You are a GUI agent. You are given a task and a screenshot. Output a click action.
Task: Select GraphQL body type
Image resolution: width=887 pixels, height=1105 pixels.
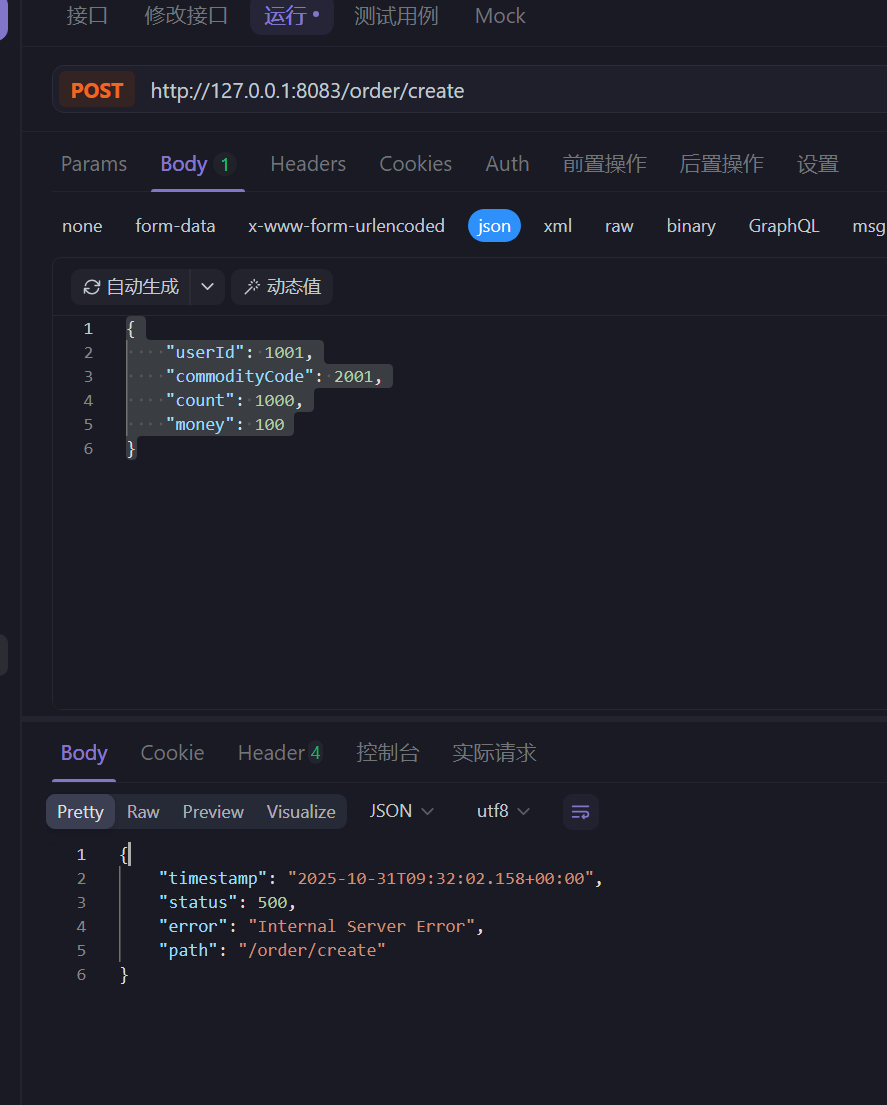(x=784, y=226)
